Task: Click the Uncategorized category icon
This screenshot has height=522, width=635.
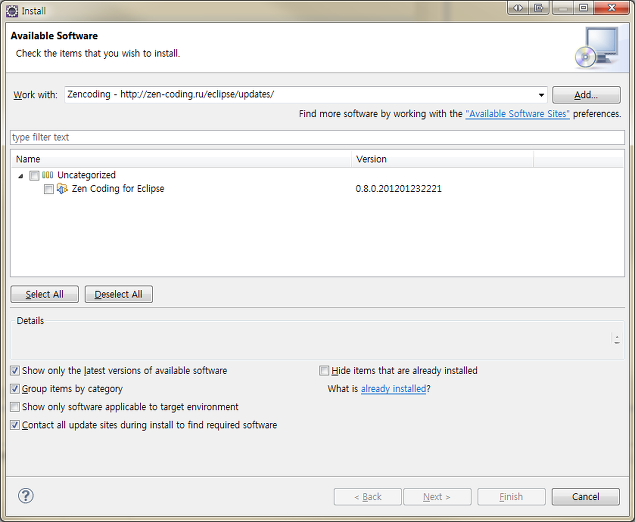Action: (x=47, y=175)
